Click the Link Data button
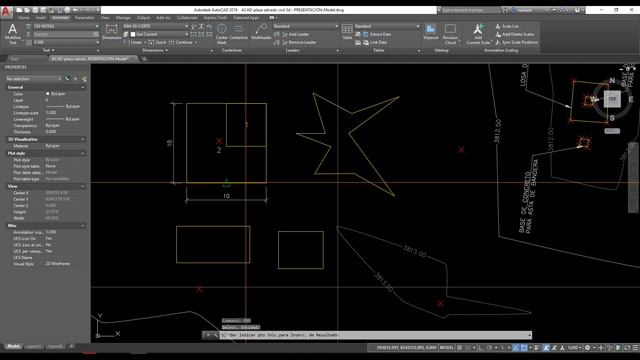This screenshot has height=360, width=640. (x=374, y=42)
